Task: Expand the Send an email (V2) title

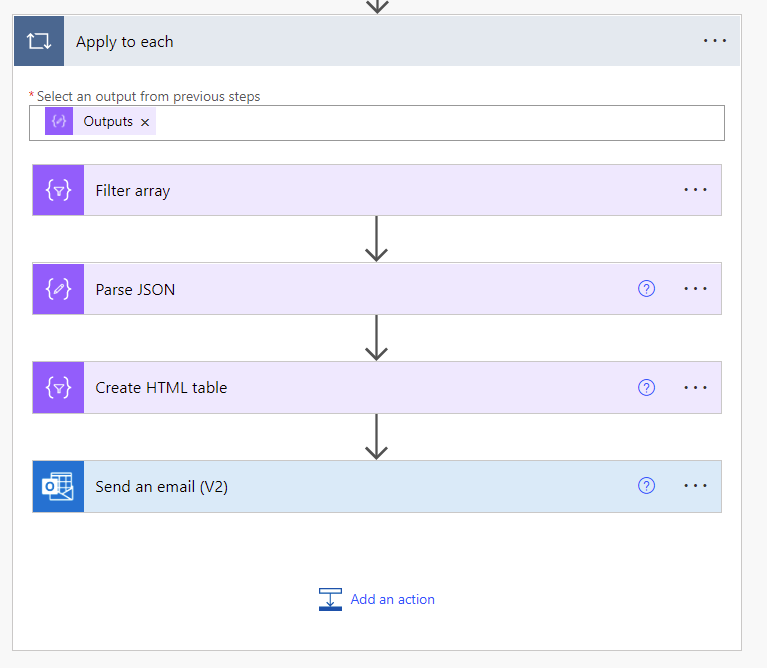Action: tap(162, 487)
